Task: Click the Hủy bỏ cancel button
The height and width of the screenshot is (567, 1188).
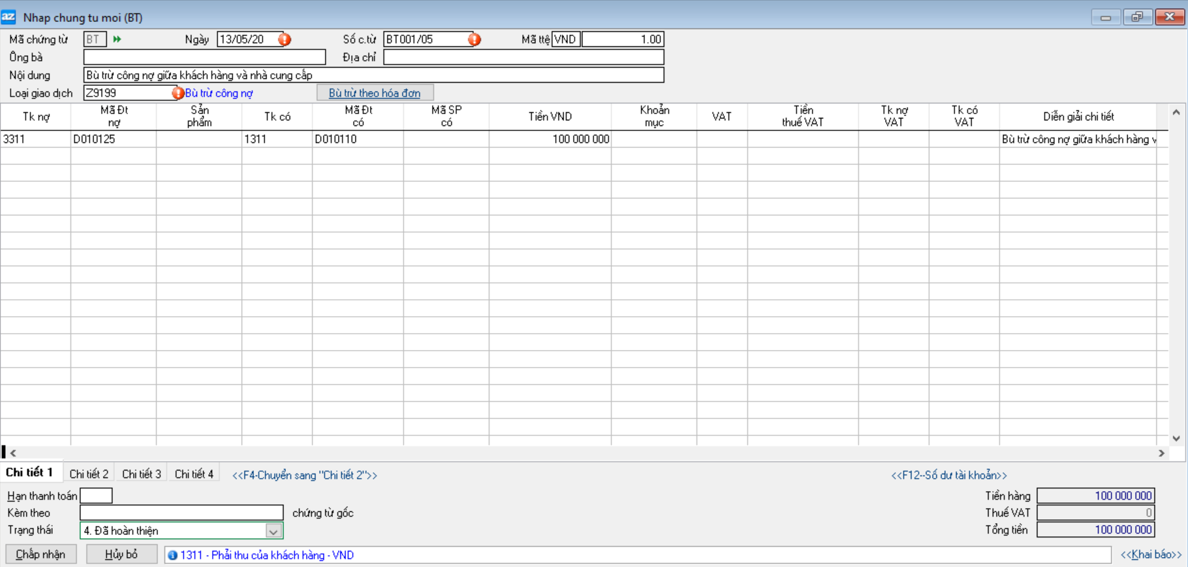Action: (121, 555)
